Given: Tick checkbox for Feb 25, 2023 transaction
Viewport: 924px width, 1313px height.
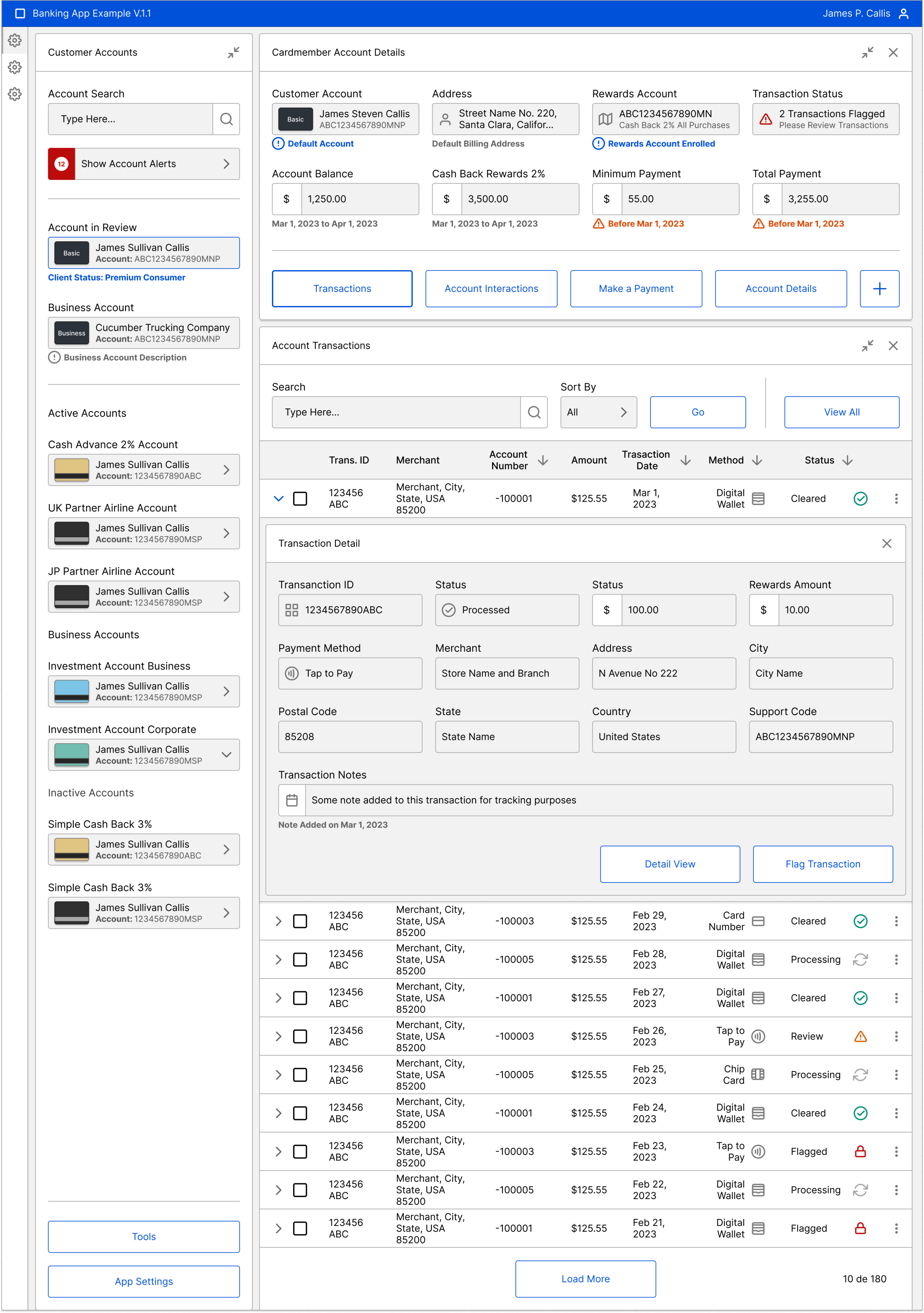Looking at the screenshot, I should [x=300, y=1075].
